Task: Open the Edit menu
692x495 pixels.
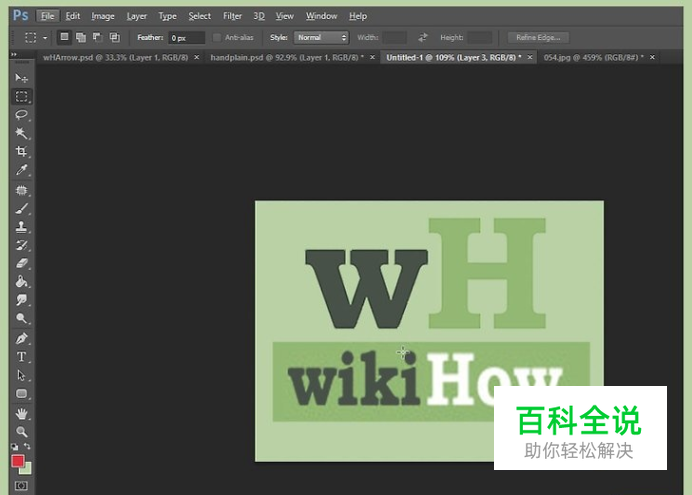Action: (73, 16)
